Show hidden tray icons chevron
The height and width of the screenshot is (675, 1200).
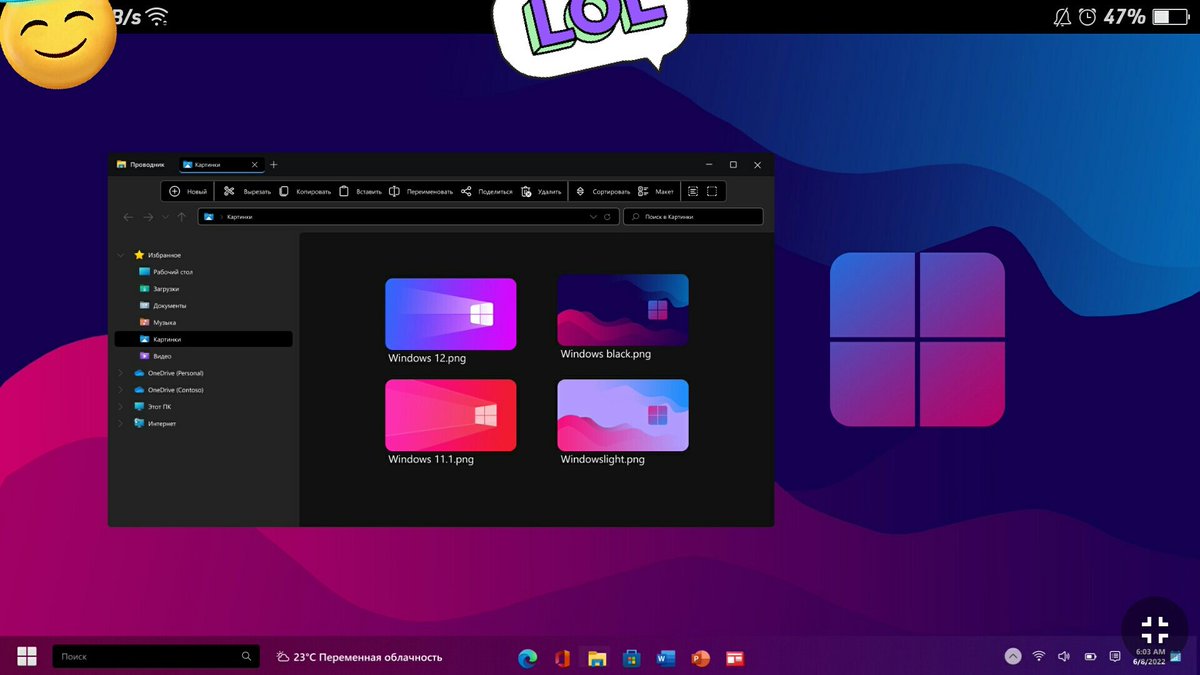tap(1013, 656)
